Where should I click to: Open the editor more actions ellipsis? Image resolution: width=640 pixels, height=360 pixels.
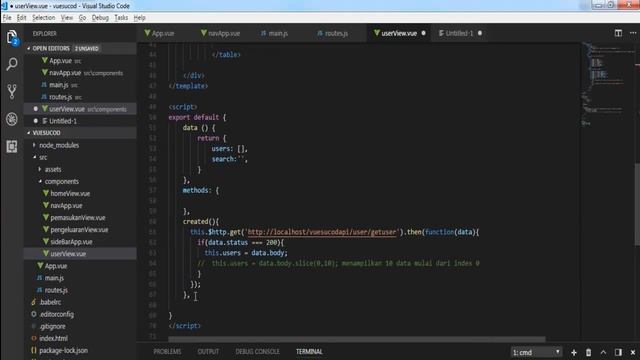(633, 33)
